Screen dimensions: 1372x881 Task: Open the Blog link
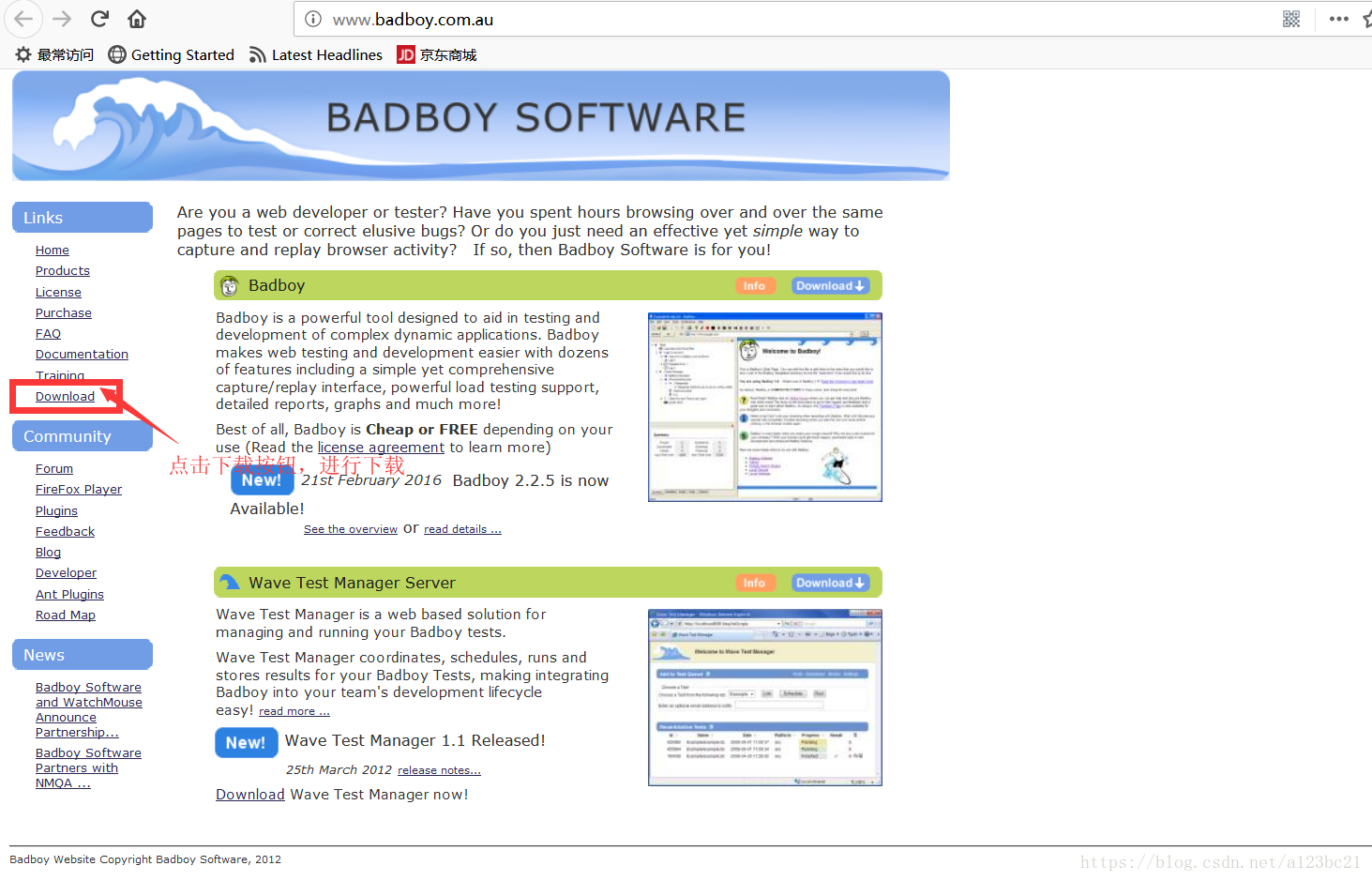(48, 553)
